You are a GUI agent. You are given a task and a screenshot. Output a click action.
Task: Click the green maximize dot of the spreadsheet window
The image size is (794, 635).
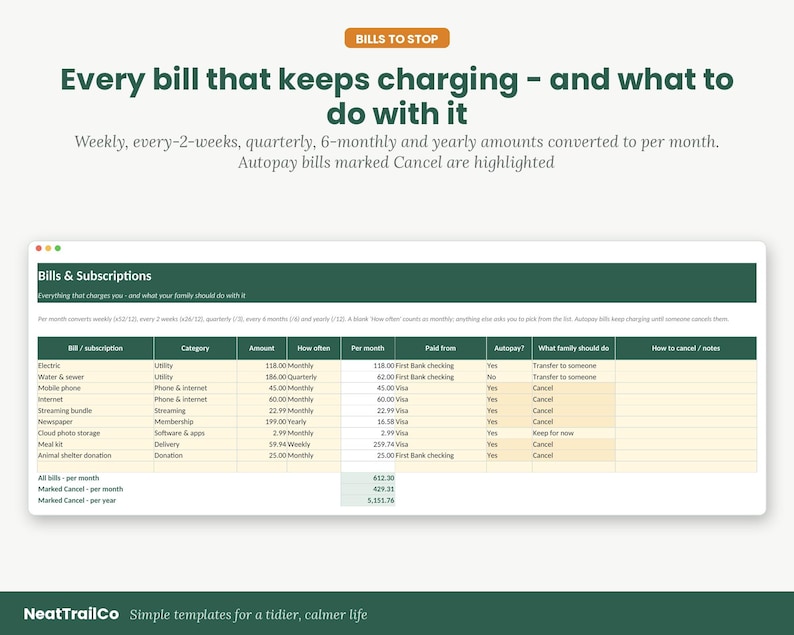[58, 248]
